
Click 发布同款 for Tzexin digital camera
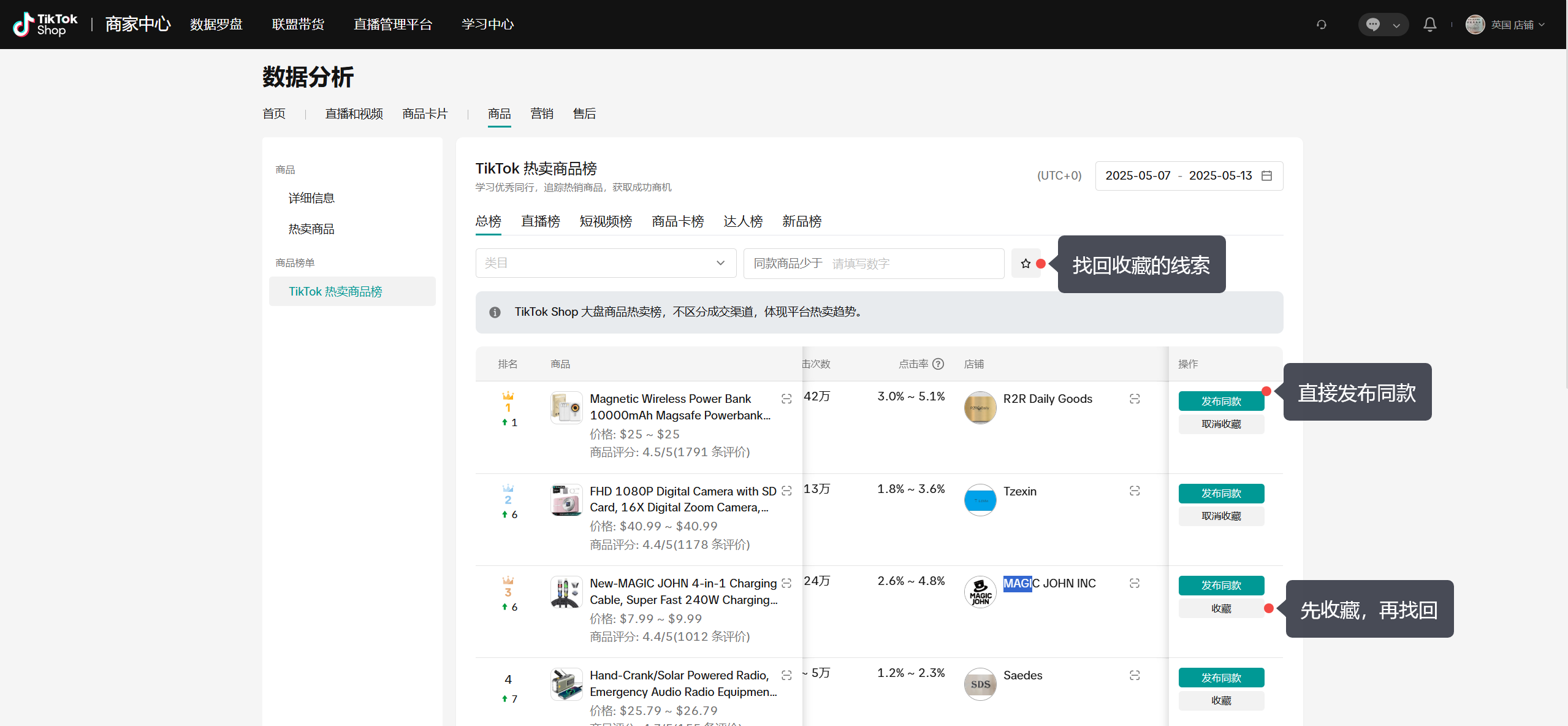click(1220, 494)
